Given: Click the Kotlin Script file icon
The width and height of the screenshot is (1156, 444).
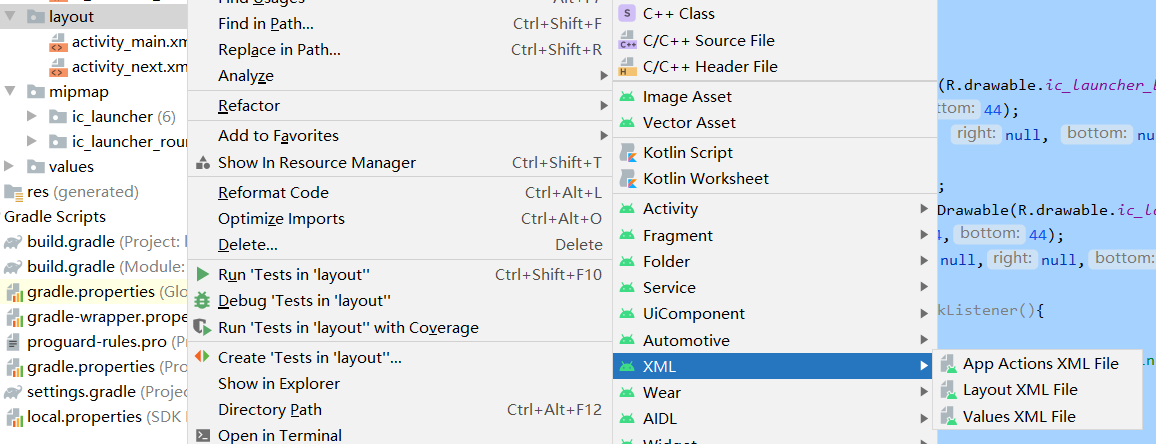Looking at the screenshot, I should point(628,153).
